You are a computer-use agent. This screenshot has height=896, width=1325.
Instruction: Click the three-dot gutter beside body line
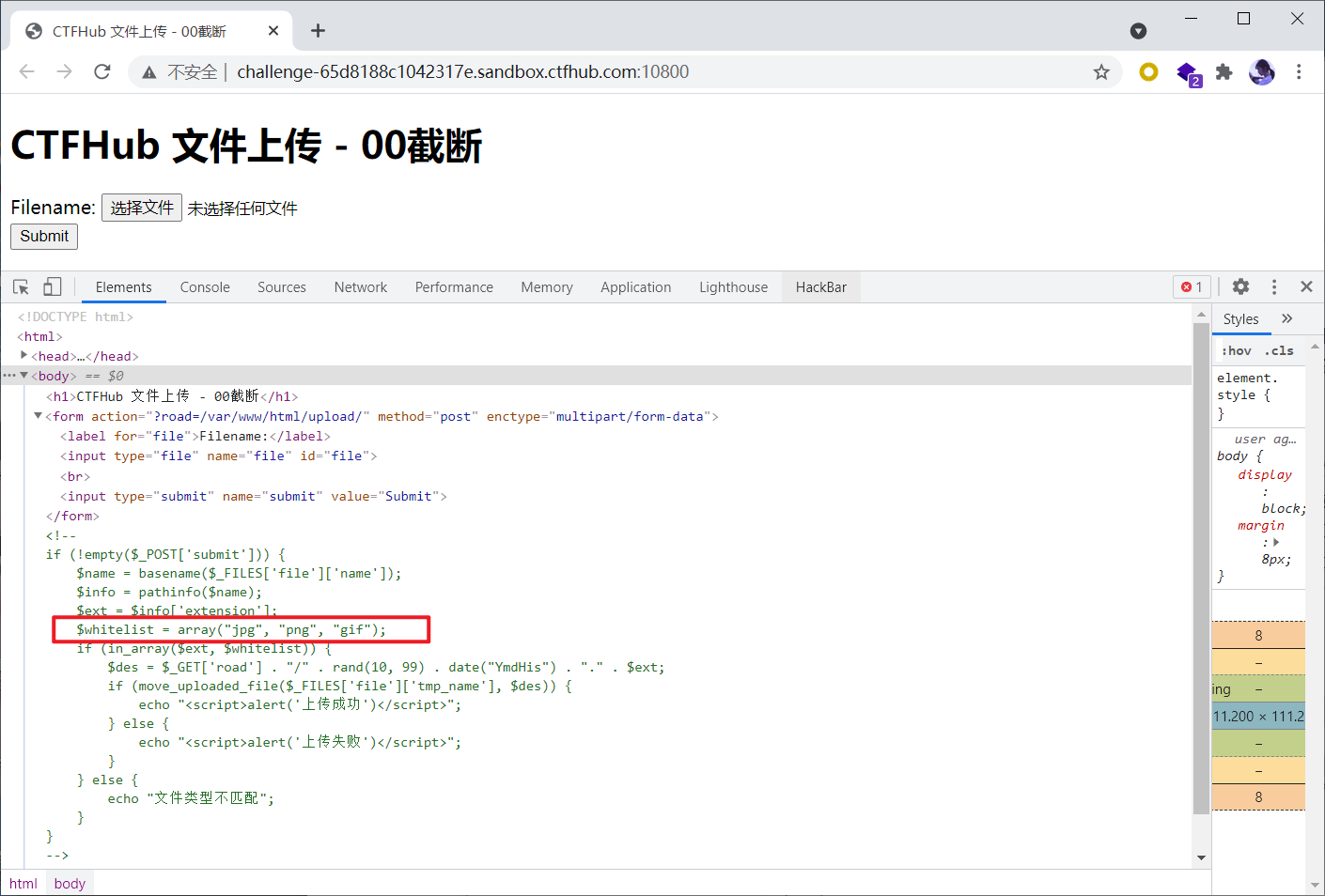pyautogui.click(x=9, y=375)
